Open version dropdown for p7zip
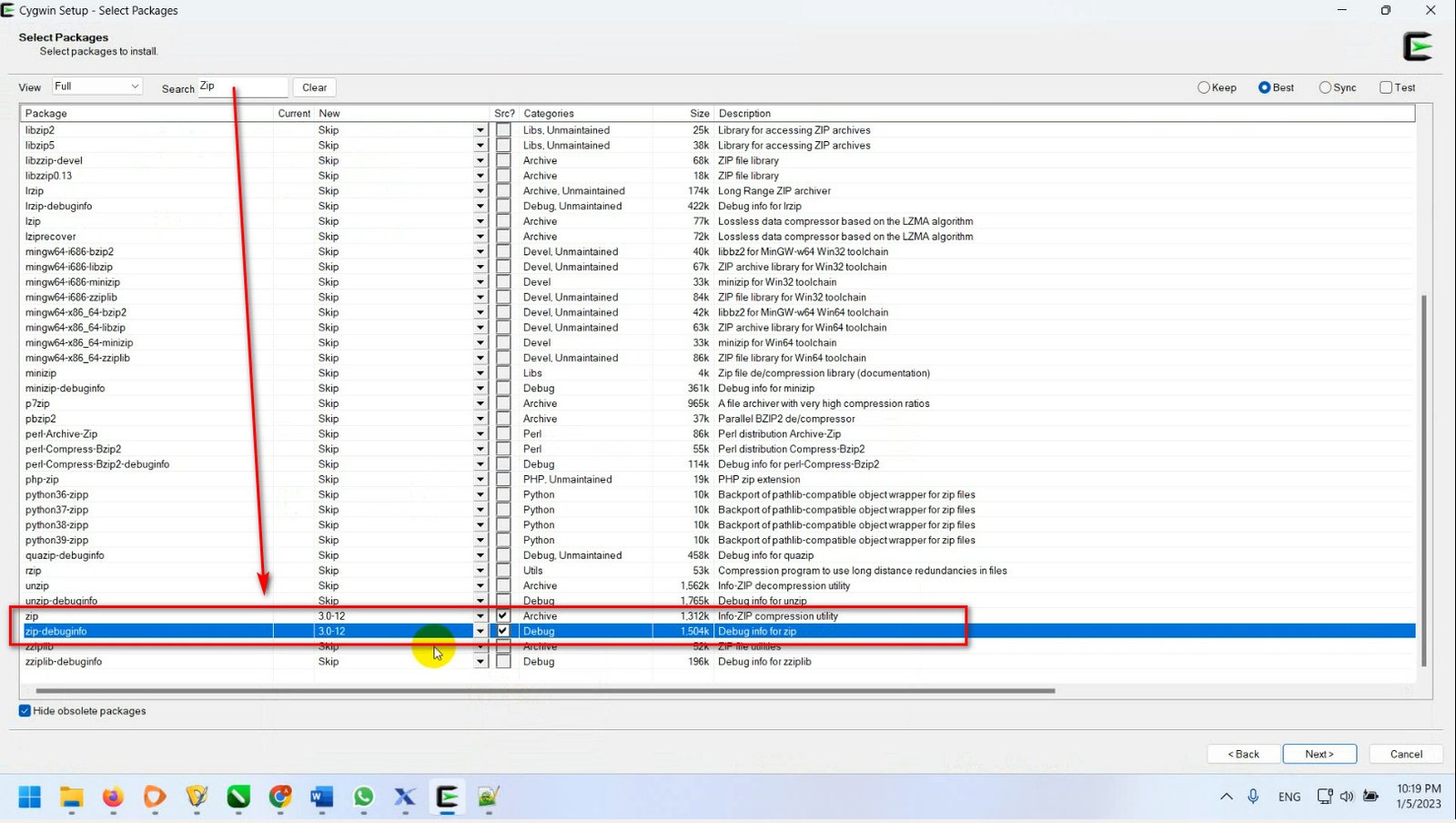1456x823 pixels. point(480,403)
